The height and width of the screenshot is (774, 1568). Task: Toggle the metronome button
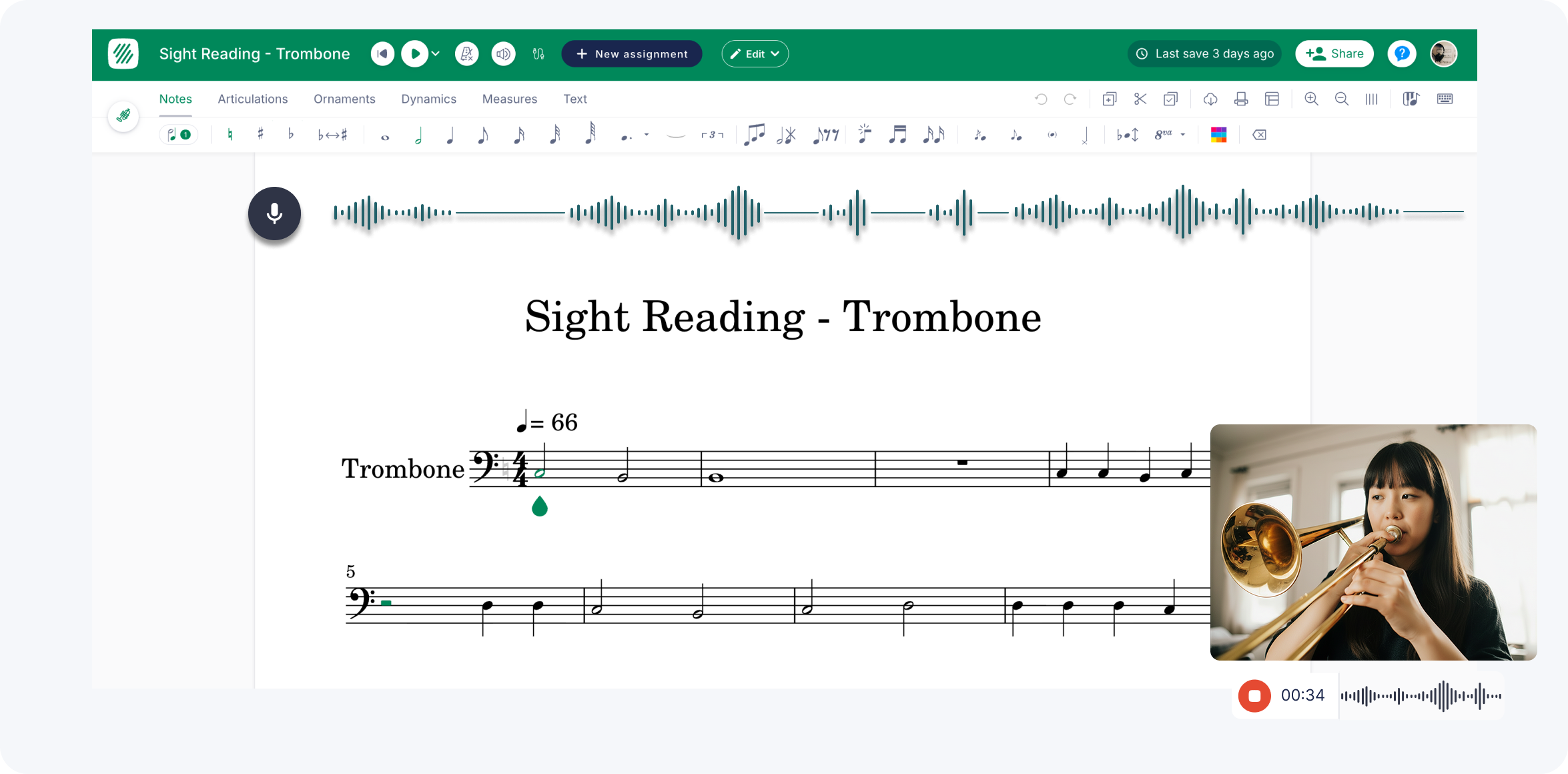click(x=466, y=53)
